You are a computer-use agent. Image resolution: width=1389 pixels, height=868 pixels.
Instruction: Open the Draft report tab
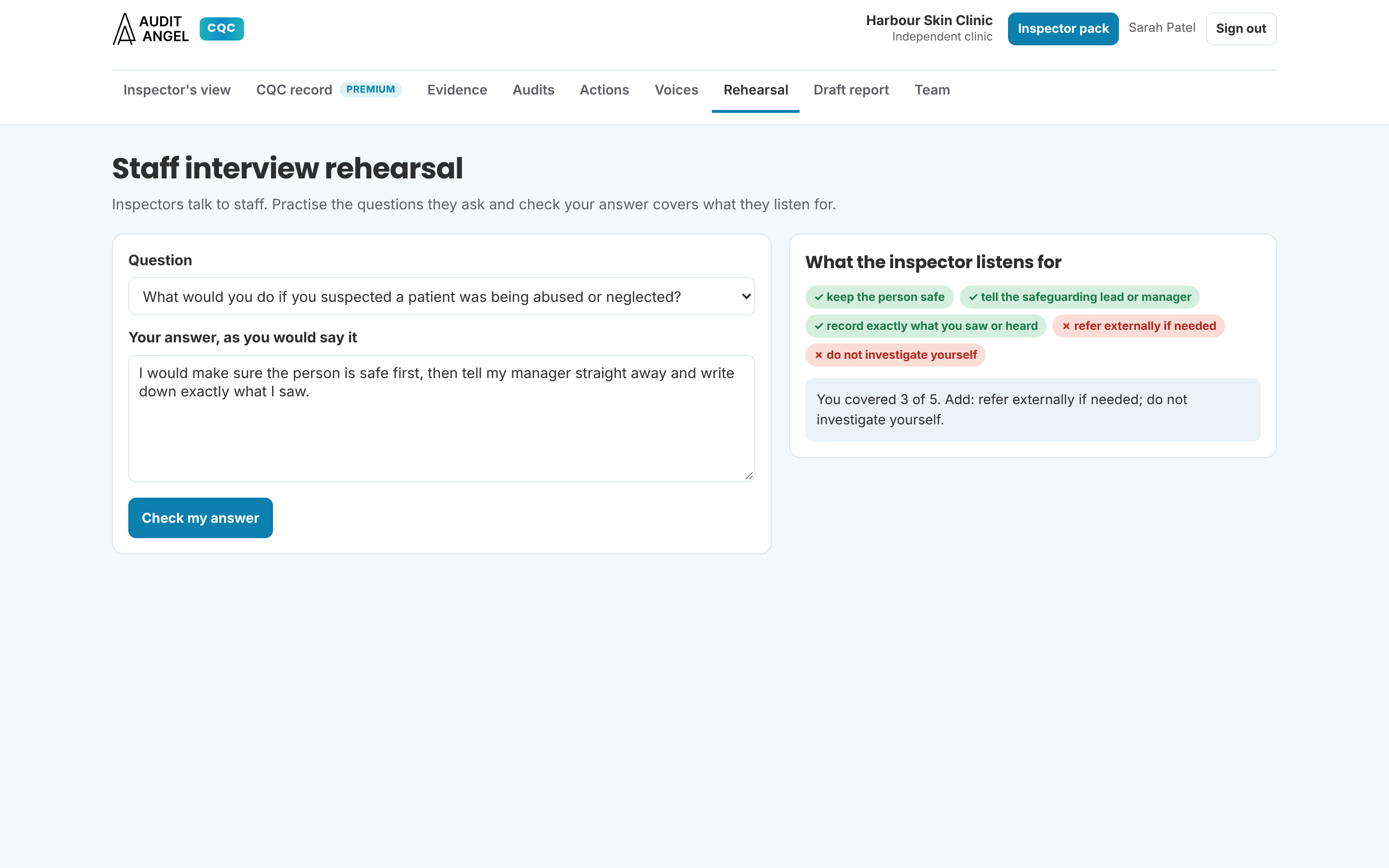pyautogui.click(x=851, y=90)
